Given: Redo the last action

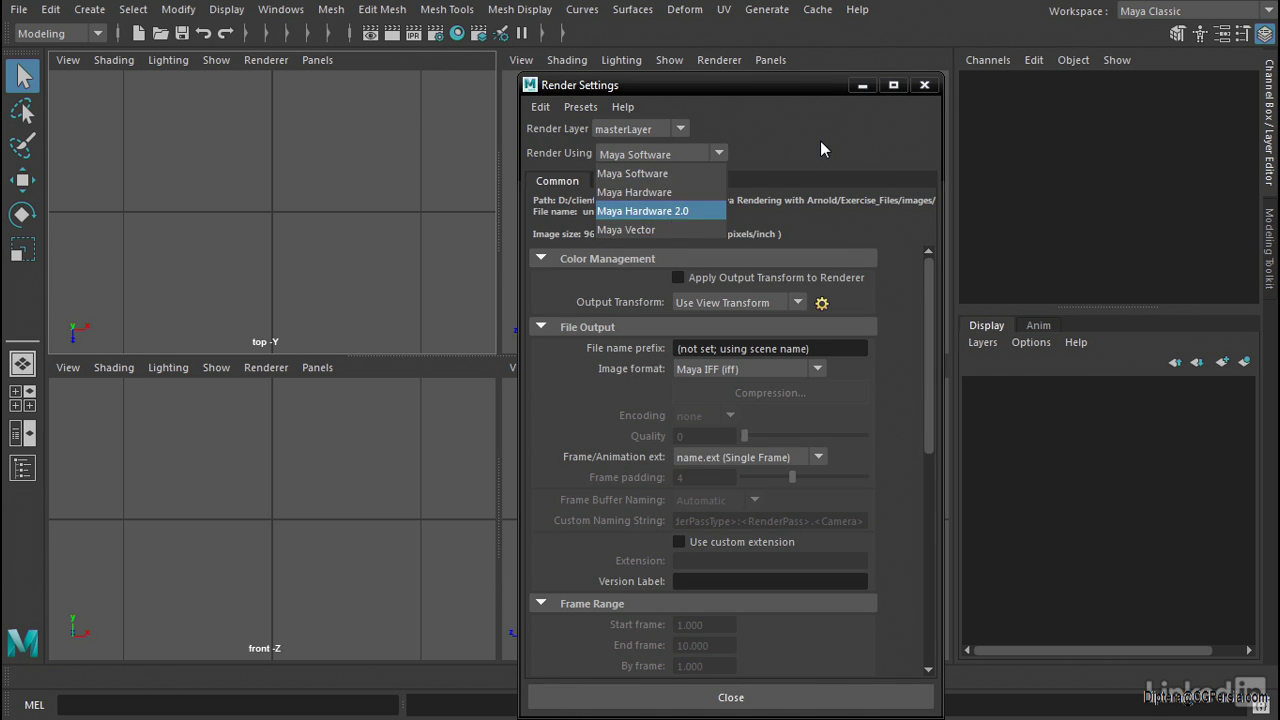Looking at the screenshot, I should pyautogui.click(x=226, y=33).
